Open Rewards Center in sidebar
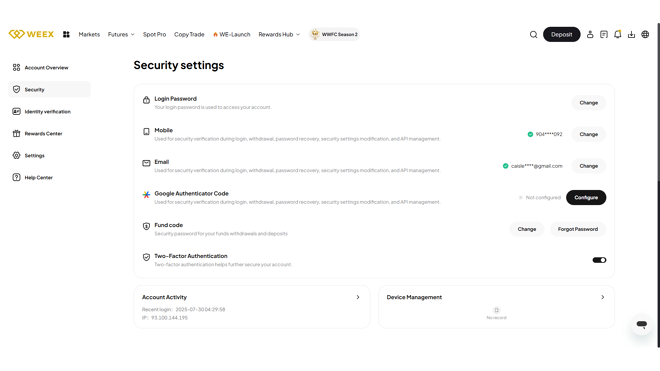Viewport: 660px width, 371px height. click(x=49, y=133)
